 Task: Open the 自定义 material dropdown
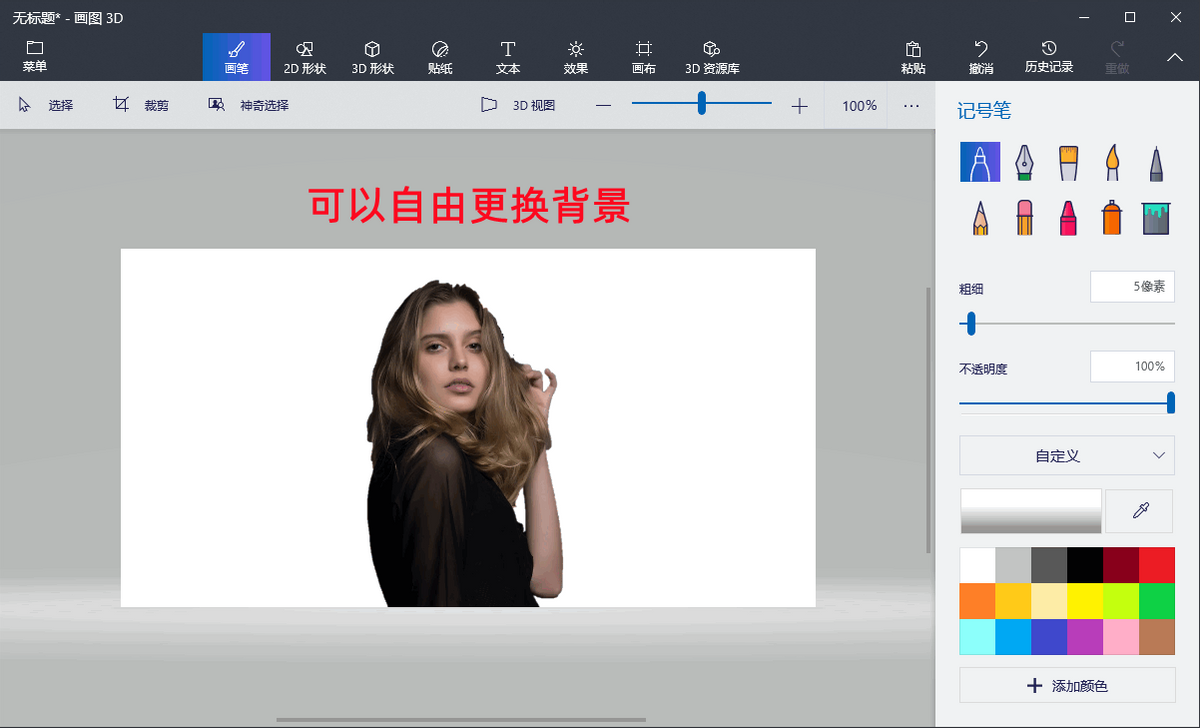click(x=1067, y=456)
